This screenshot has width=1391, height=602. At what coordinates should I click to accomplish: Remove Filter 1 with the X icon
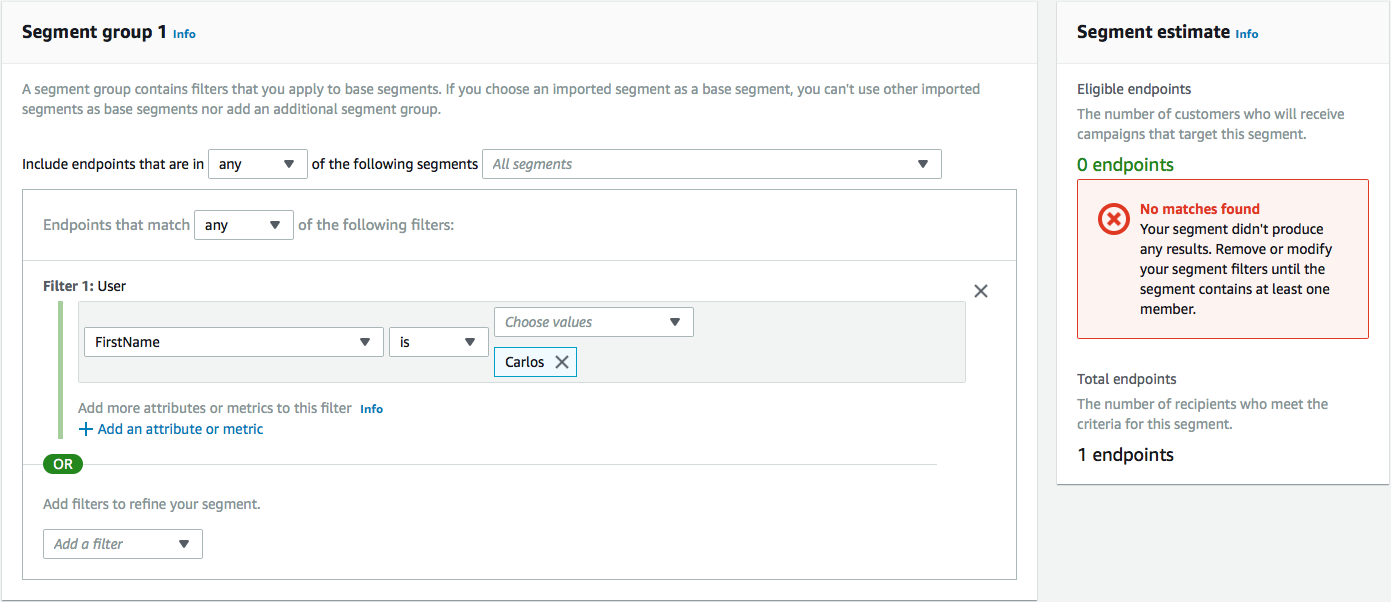[980, 291]
